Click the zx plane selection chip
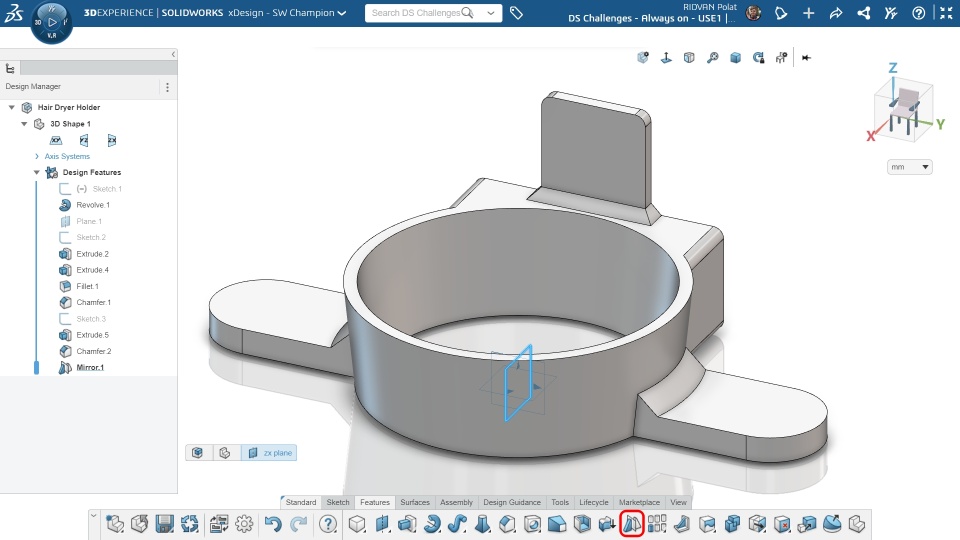This screenshot has width=960, height=540. point(269,452)
